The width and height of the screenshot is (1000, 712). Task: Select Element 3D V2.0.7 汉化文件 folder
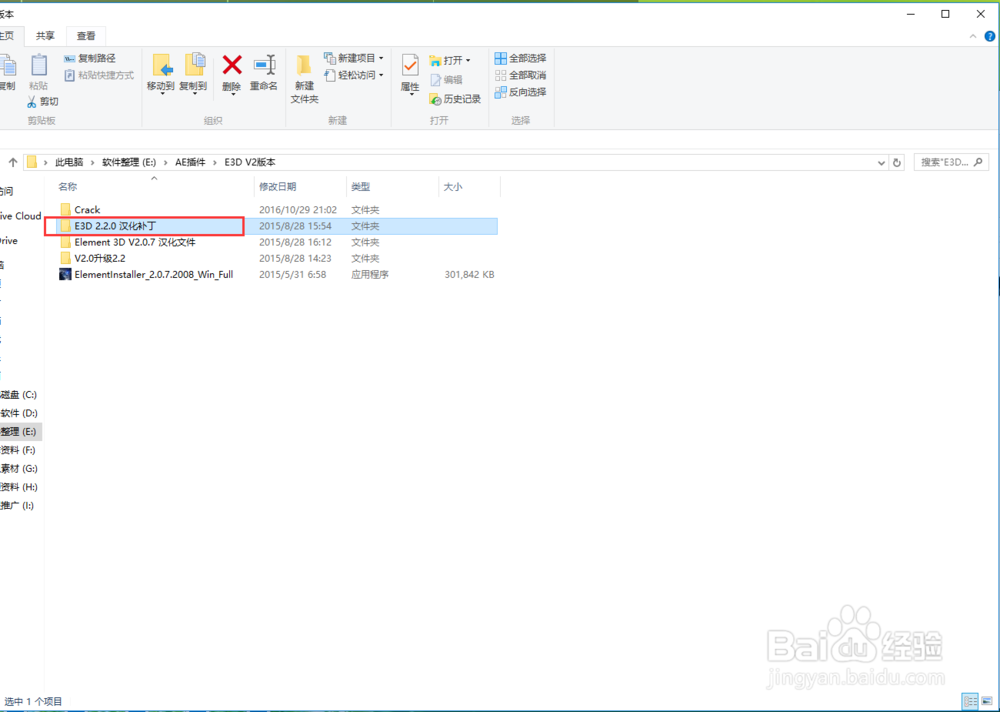pos(135,242)
